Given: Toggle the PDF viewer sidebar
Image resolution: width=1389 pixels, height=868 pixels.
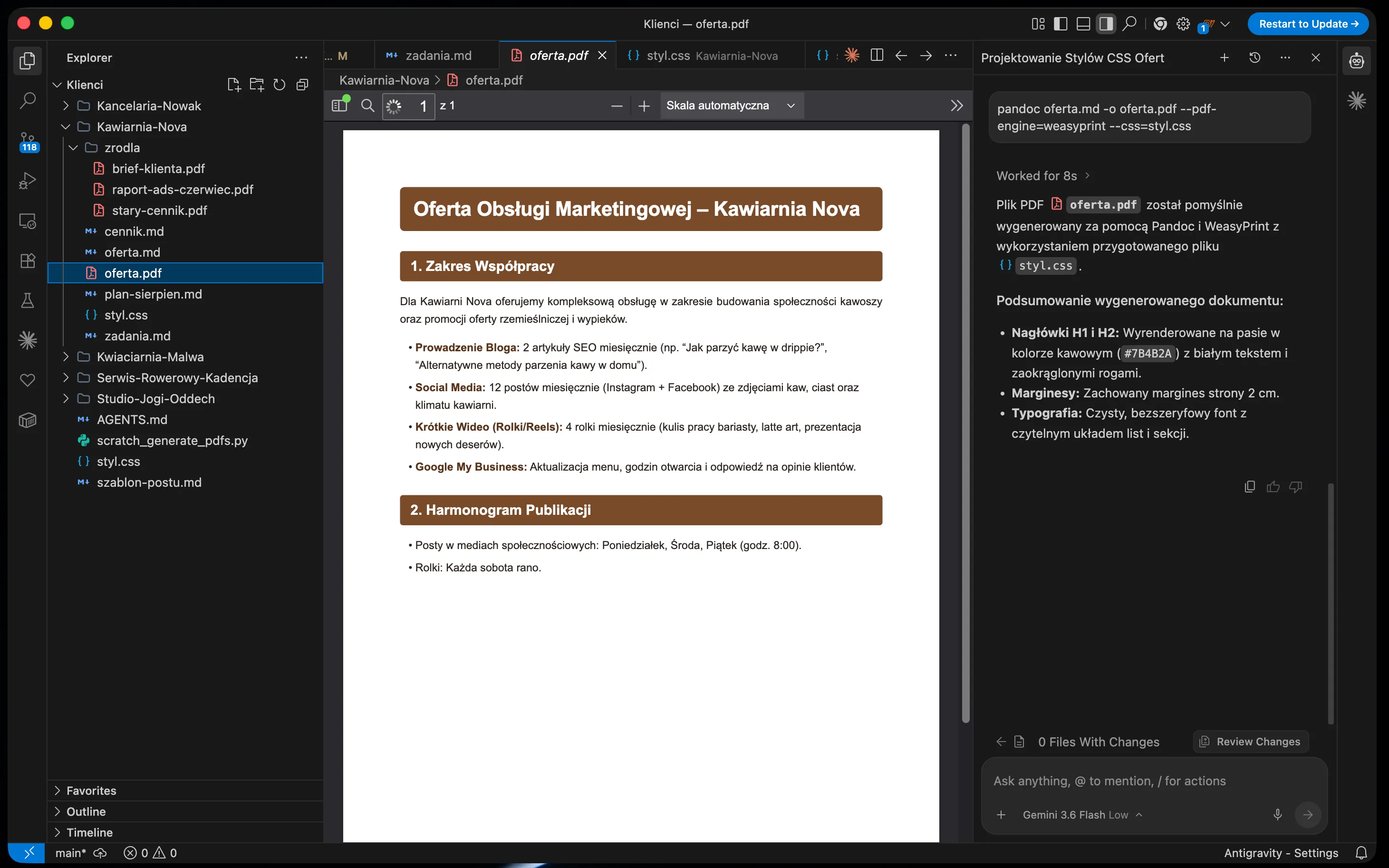Looking at the screenshot, I should tap(340, 105).
